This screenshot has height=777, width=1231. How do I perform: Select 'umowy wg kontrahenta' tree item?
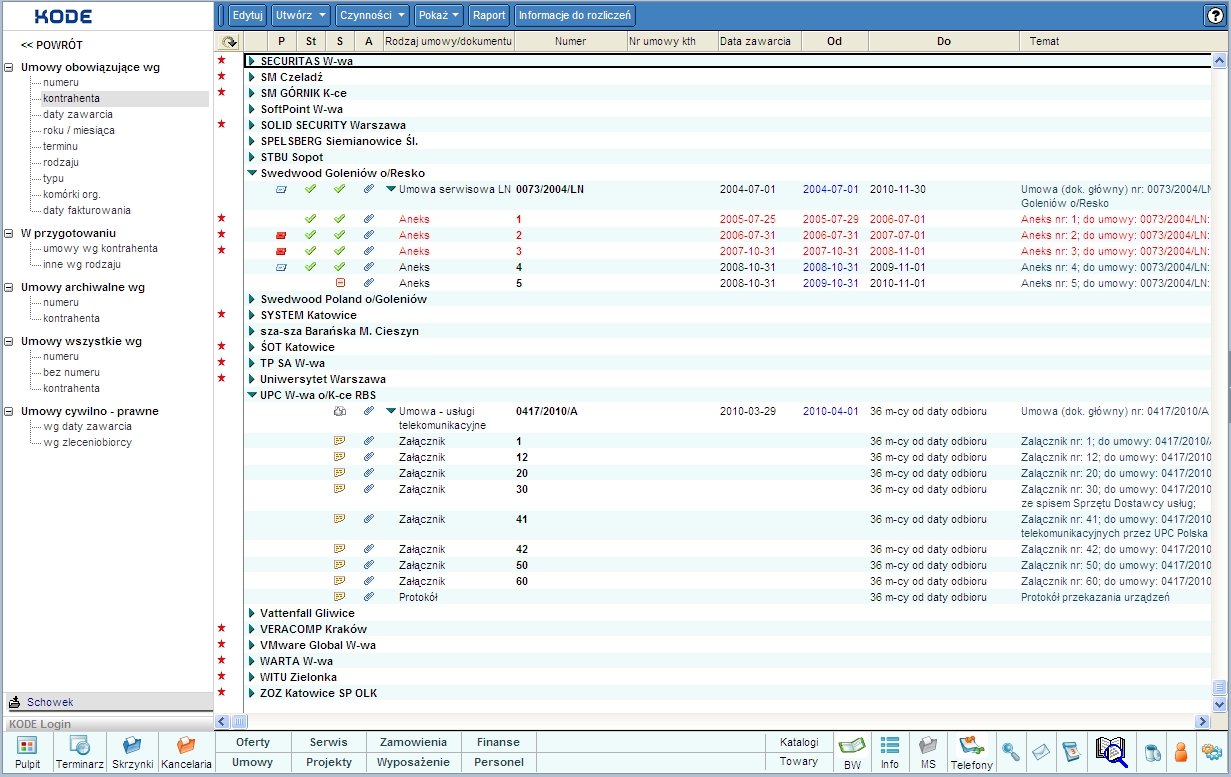click(x=100, y=248)
